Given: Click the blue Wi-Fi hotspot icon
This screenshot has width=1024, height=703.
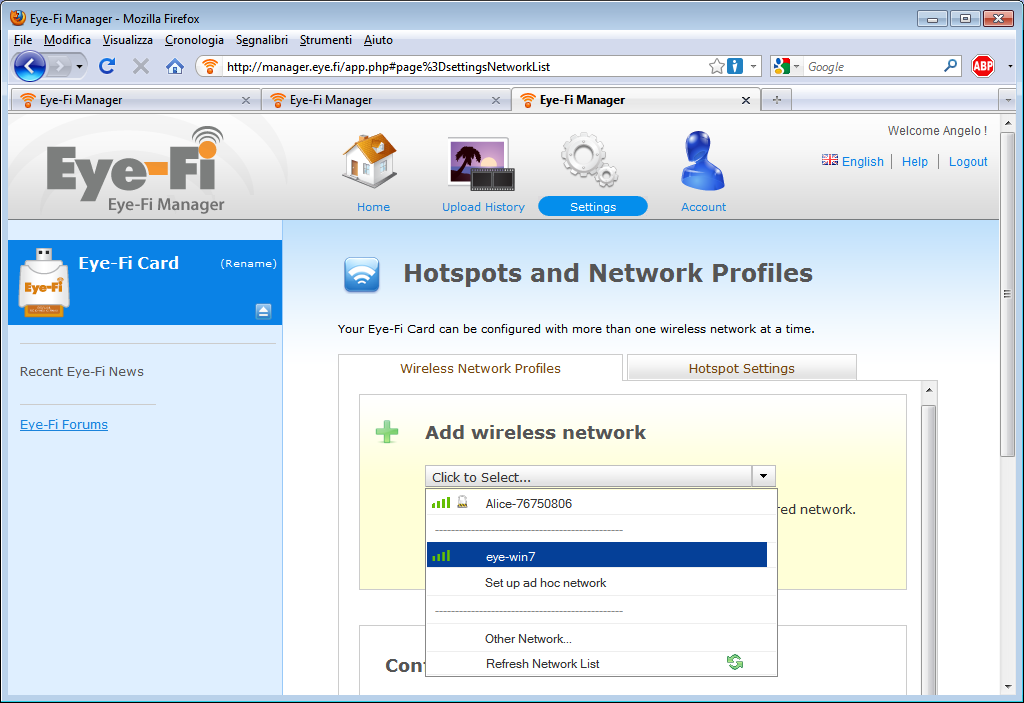Looking at the screenshot, I should pyautogui.click(x=362, y=274).
